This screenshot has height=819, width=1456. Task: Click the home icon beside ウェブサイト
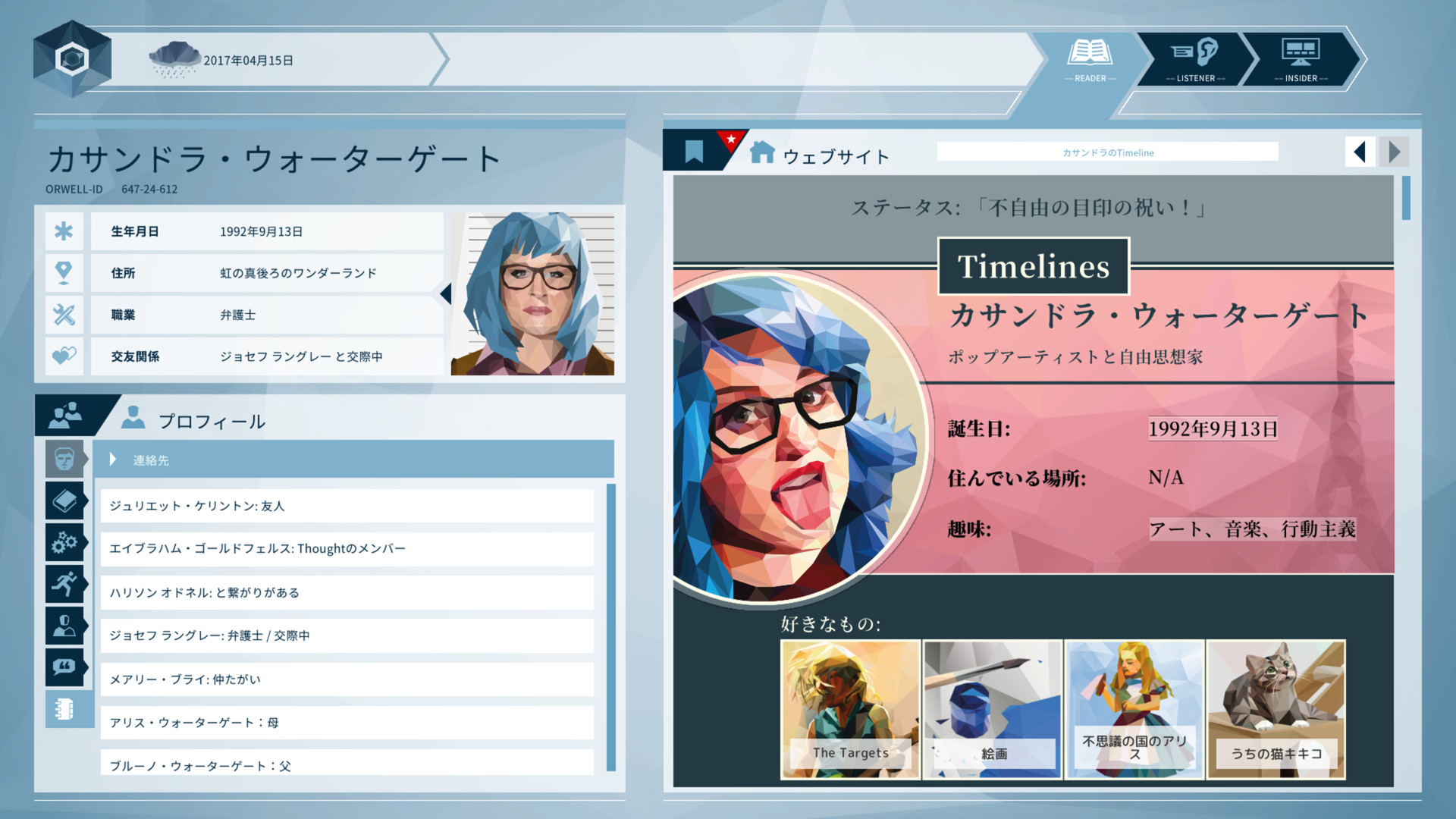(762, 153)
